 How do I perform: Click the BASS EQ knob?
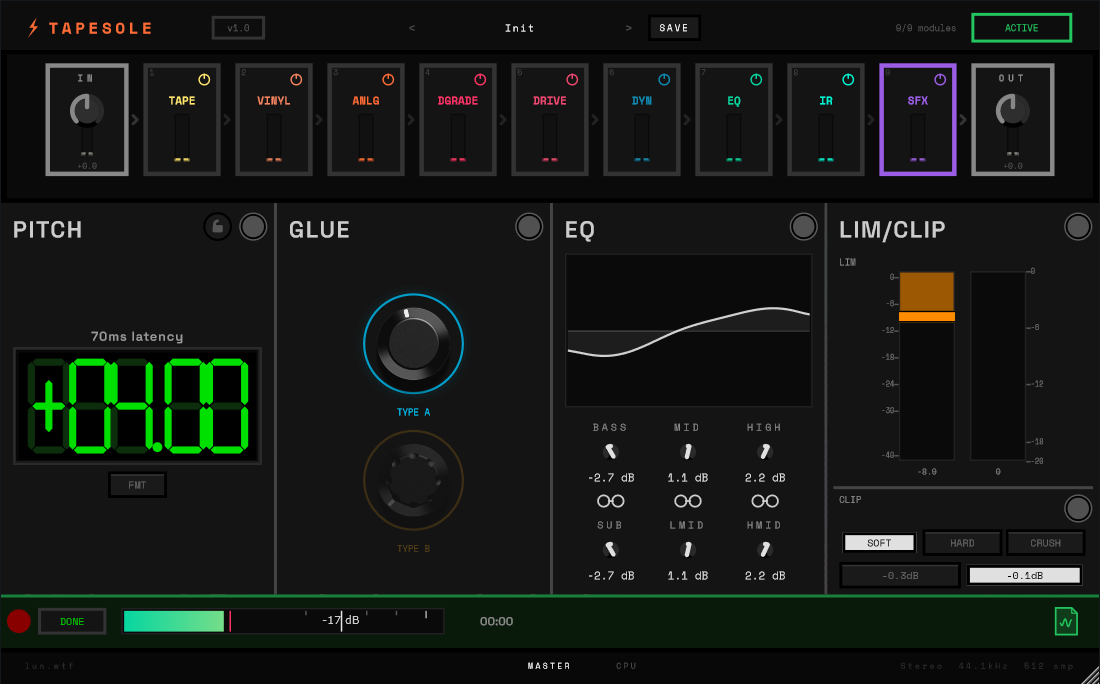(610, 451)
